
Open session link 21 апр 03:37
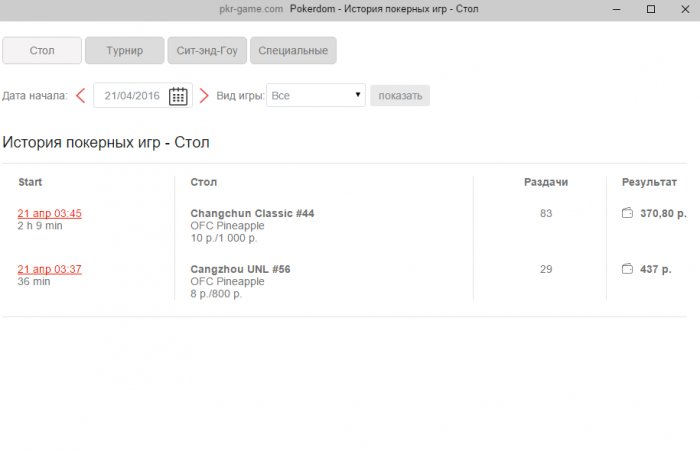click(x=50, y=269)
